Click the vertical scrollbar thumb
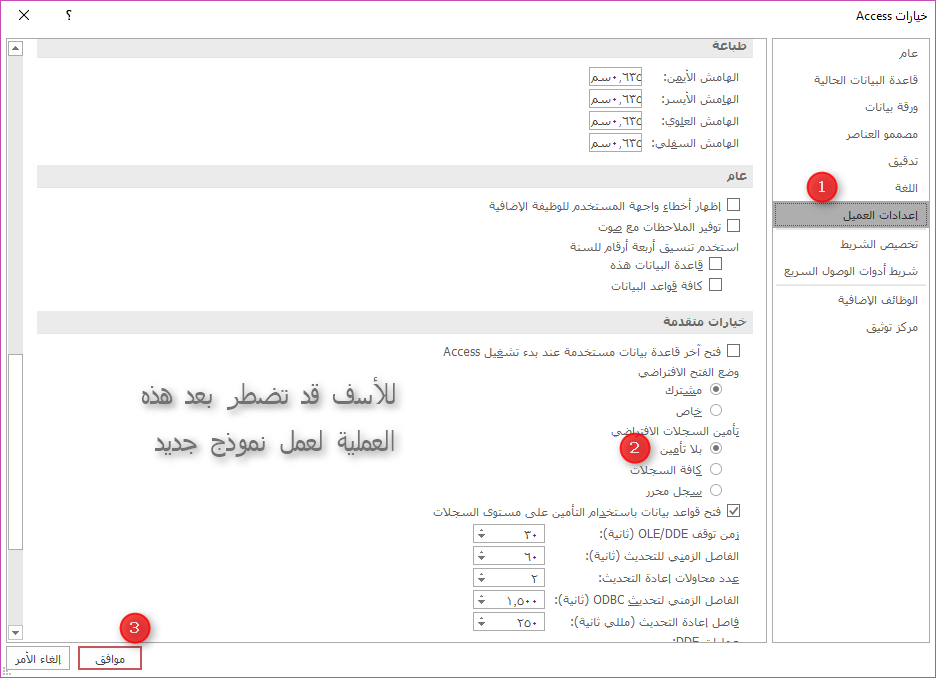The image size is (936, 678). coord(16,452)
